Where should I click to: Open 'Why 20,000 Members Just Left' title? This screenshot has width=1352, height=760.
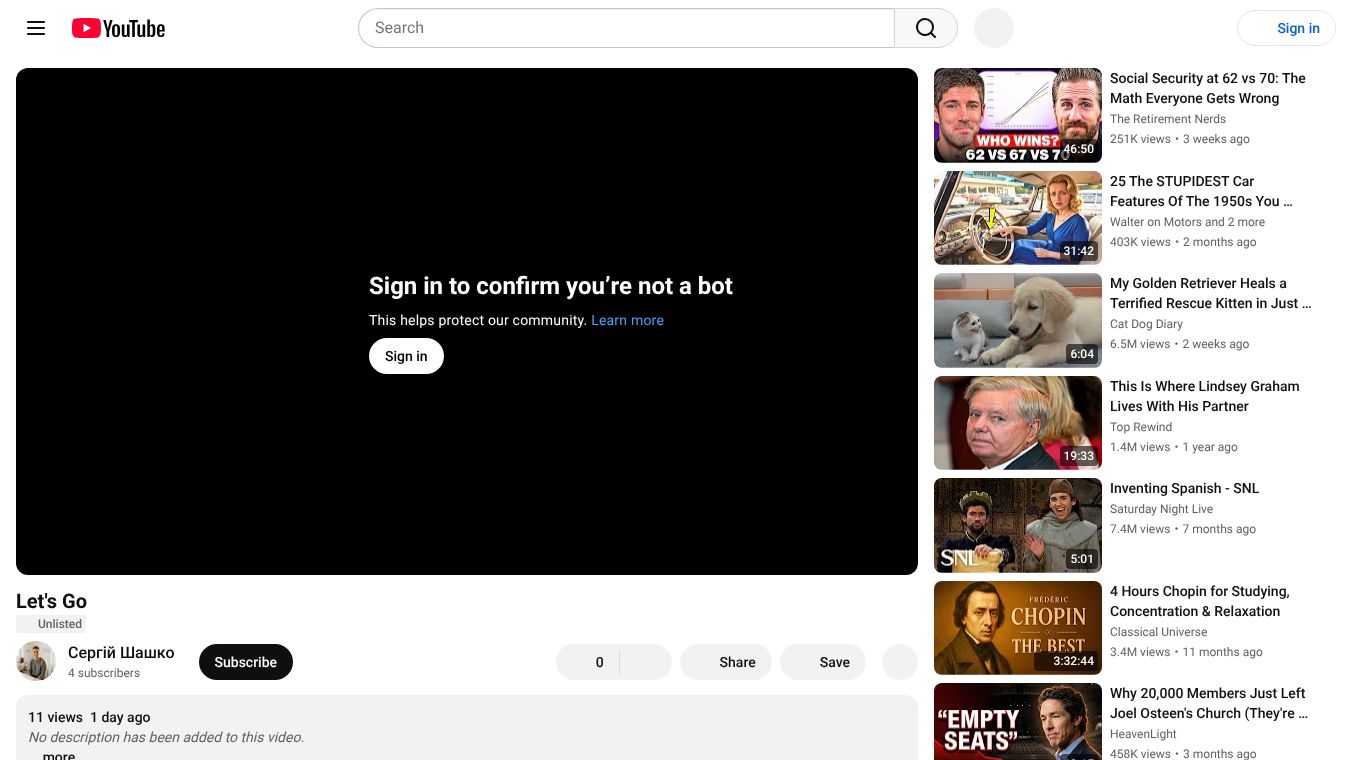pyautogui.click(x=1209, y=703)
